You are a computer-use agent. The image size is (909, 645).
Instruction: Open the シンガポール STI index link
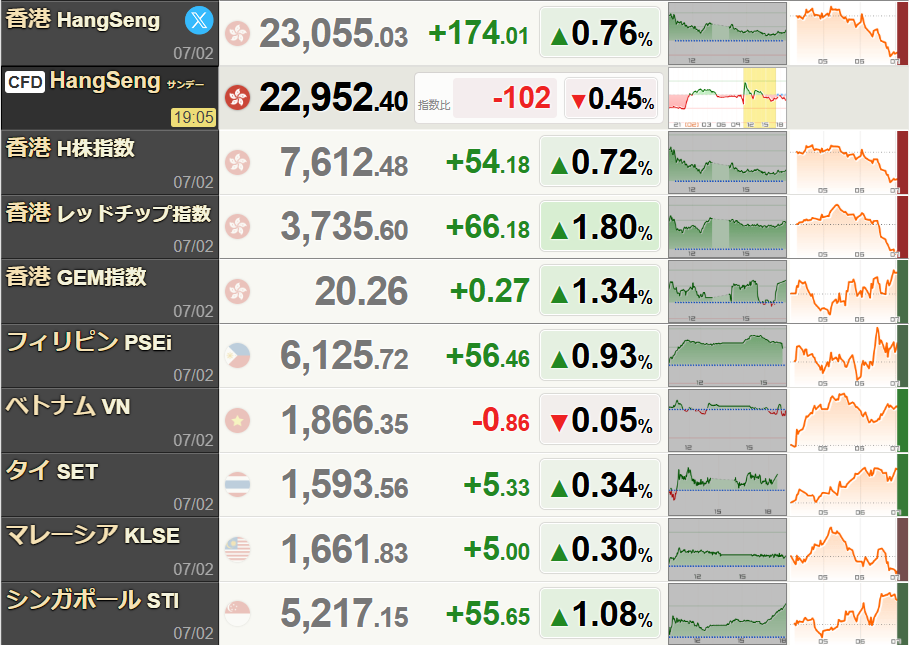point(93,600)
